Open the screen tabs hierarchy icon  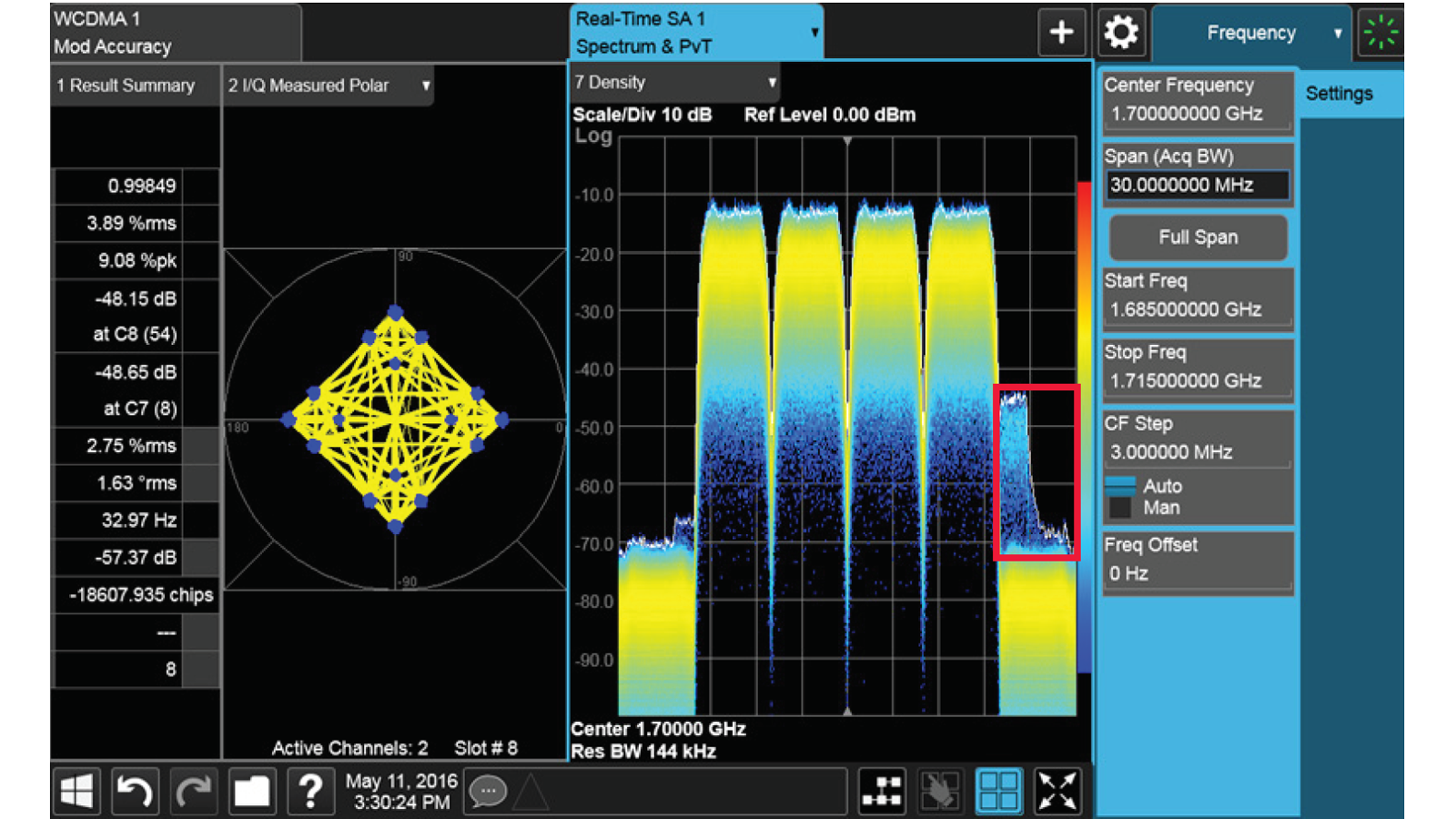(x=882, y=791)
